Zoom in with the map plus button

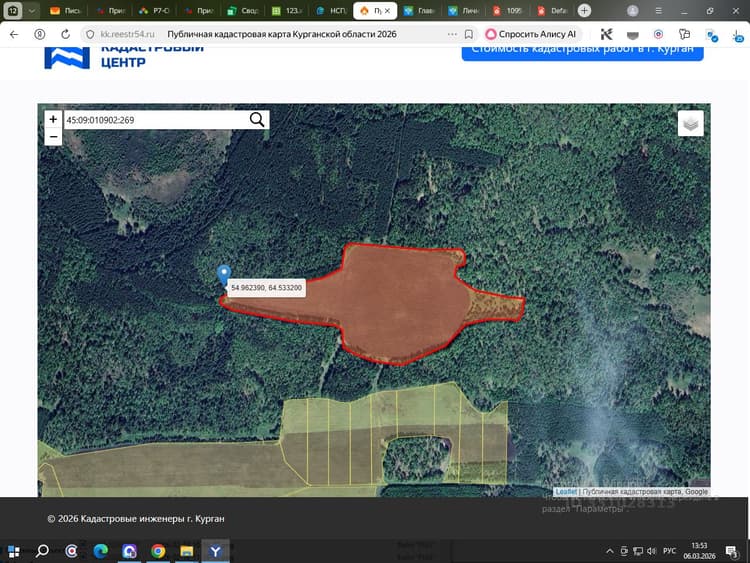click(53, 119)
